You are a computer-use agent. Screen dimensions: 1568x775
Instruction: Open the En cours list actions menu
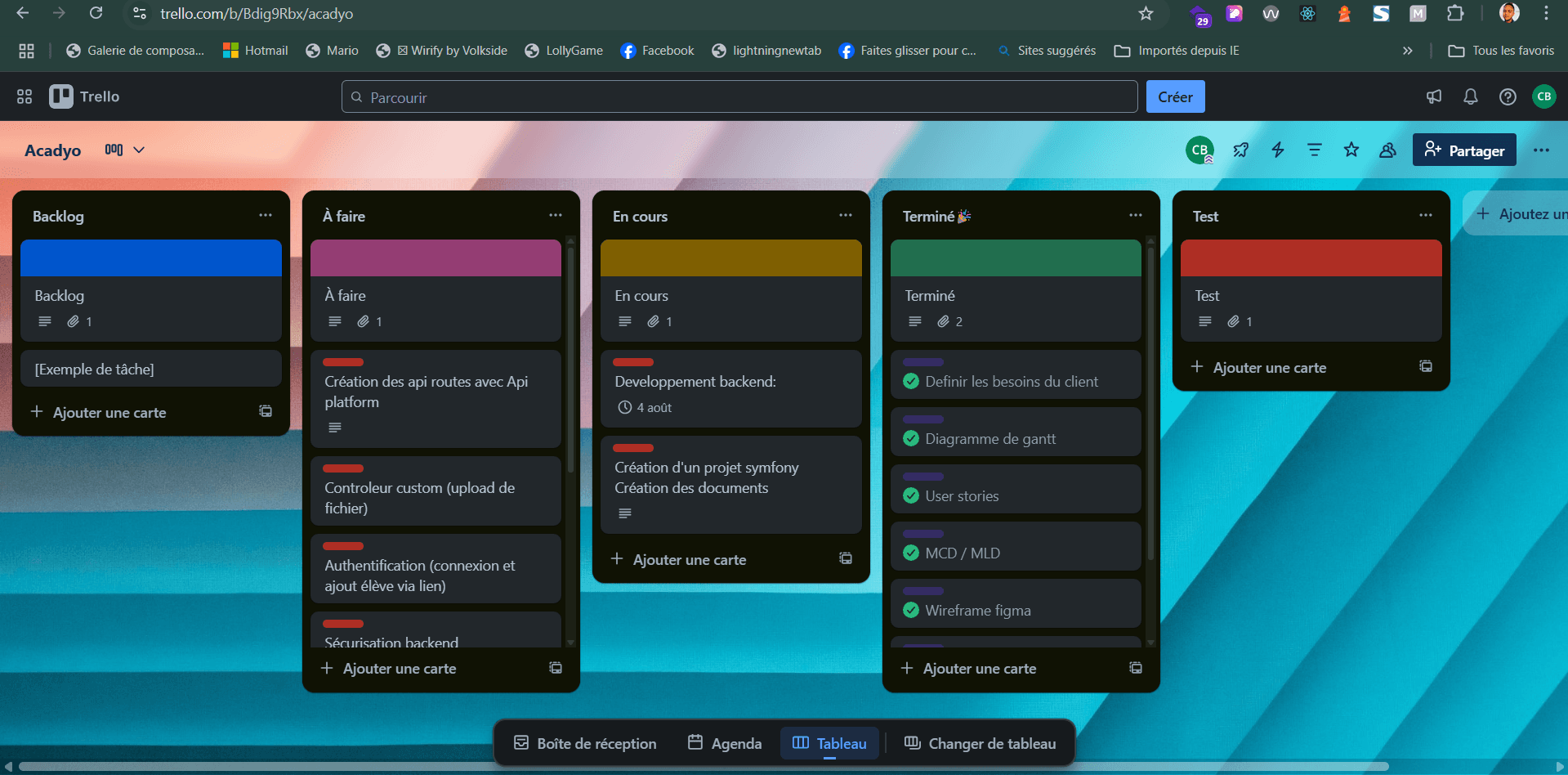click(x=846, y=215)
